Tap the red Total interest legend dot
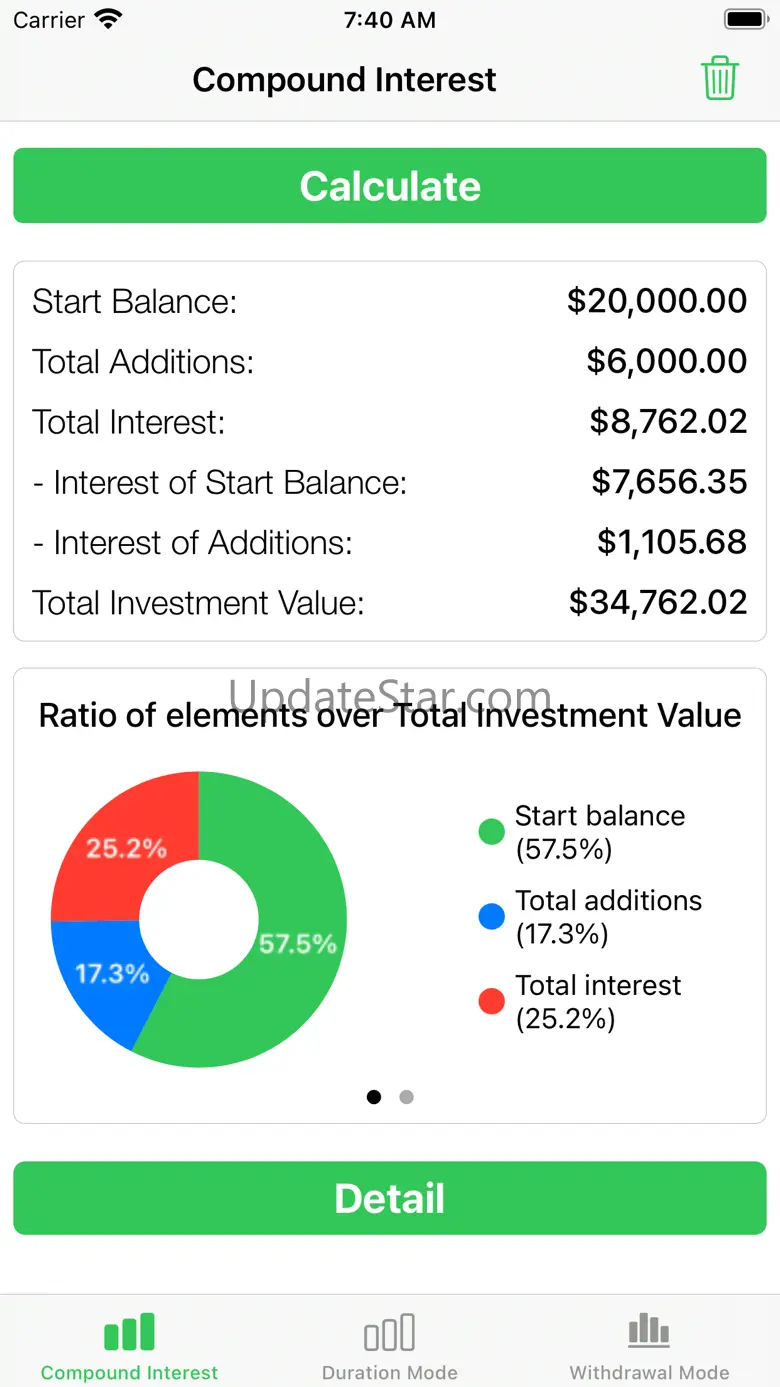 pyautogui.click(x=491, y=1001)
